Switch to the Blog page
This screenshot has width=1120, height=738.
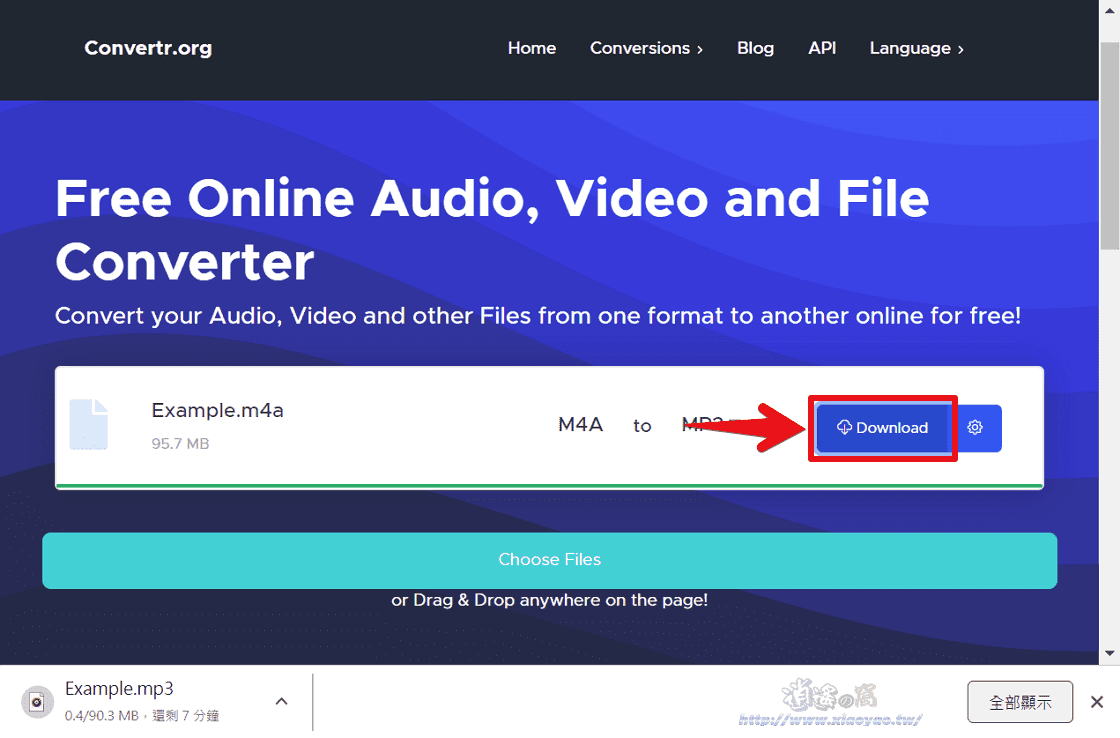pyautogui.click(x=755, y=48)
